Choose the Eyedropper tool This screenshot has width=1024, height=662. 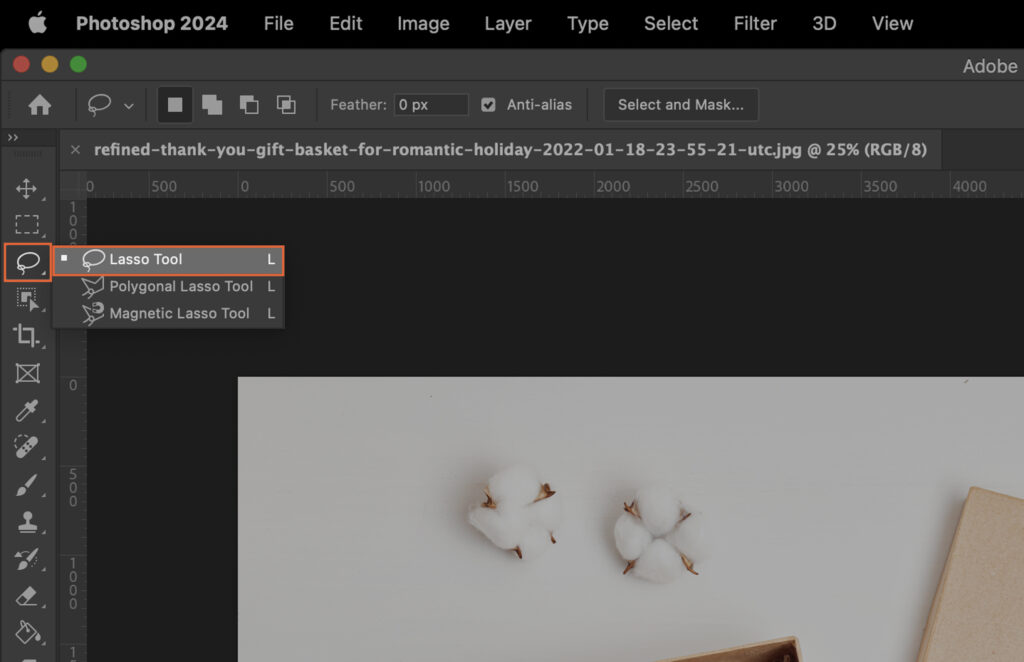tap(27, 412)
